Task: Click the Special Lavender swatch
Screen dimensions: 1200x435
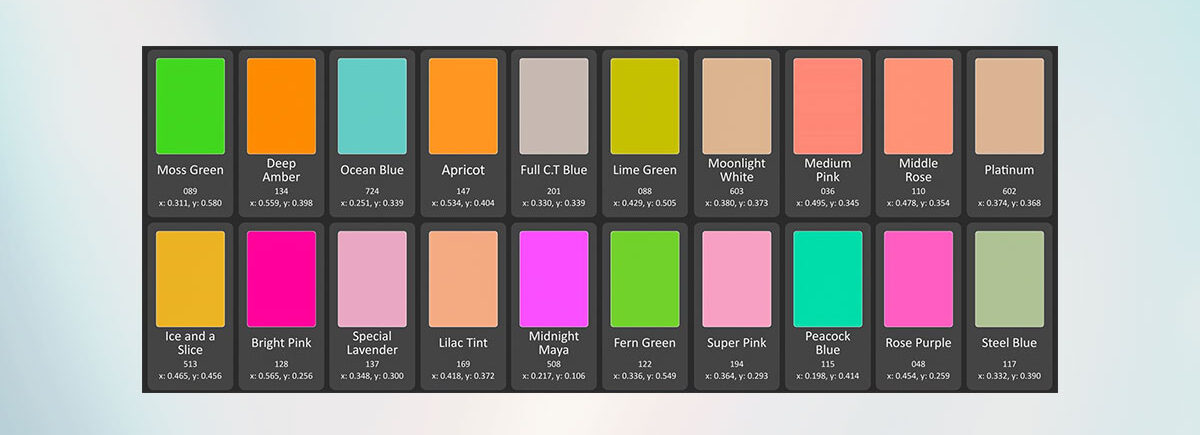Action: (372, 279)
